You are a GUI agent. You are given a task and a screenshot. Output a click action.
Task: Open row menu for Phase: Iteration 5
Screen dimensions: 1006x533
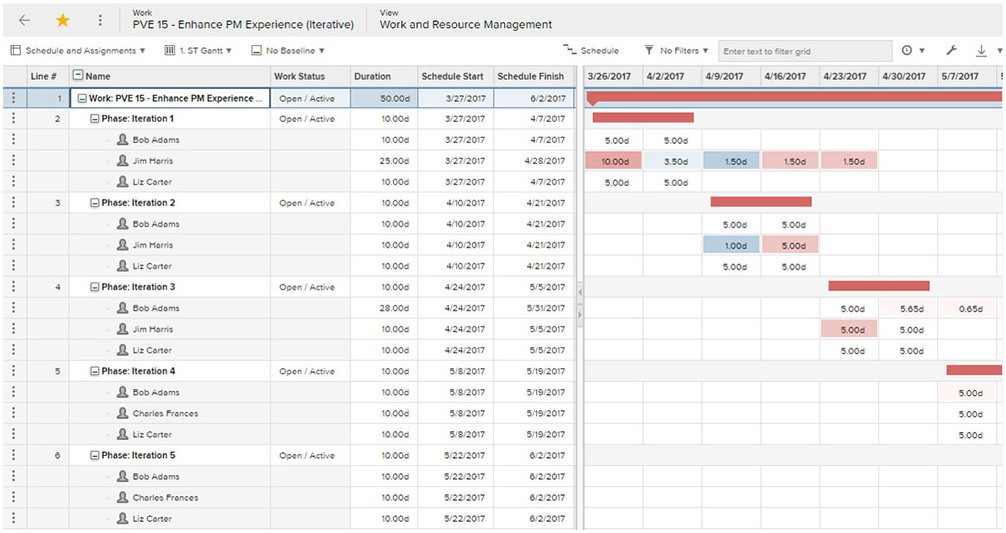pos(13,455)
